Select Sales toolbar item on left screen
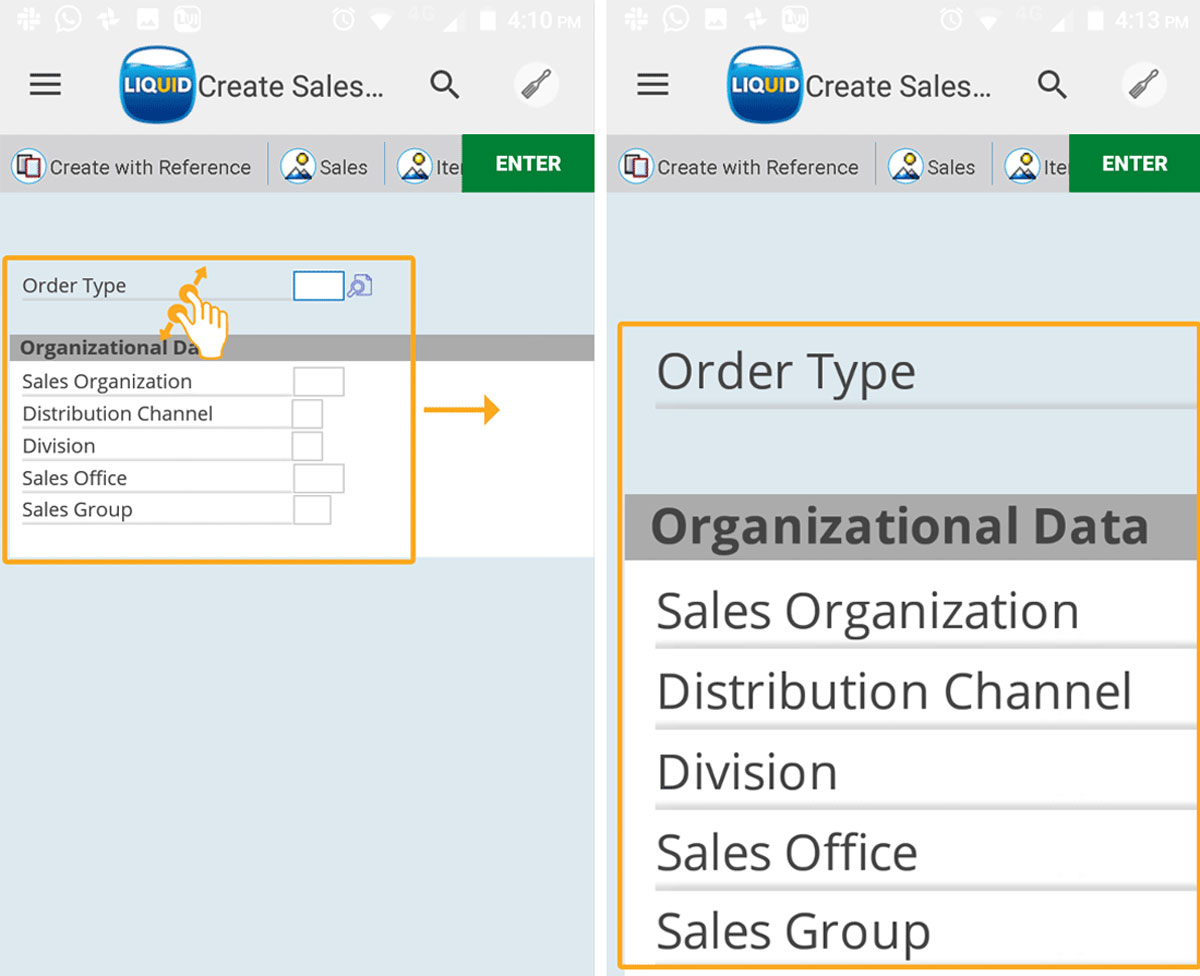This screenshot has height=976, width=1200. 326,167
